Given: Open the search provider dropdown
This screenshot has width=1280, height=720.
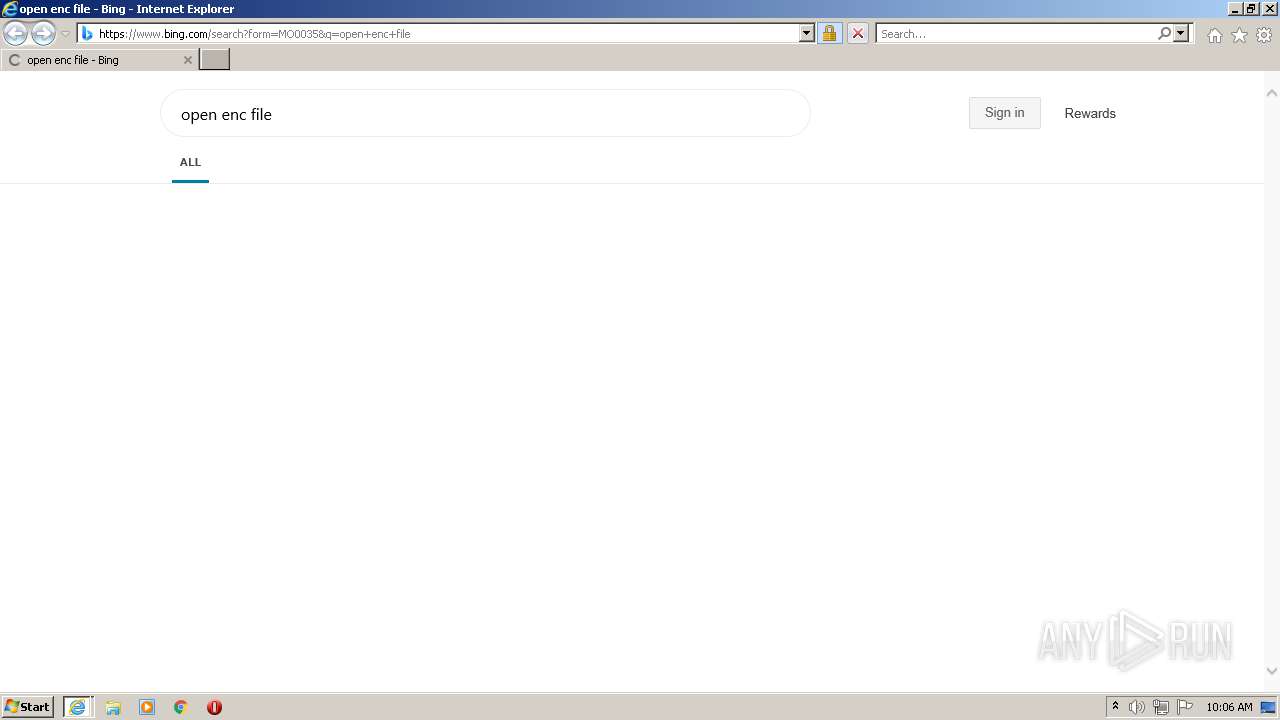Looking at the screenshot, I should 1181,34.
